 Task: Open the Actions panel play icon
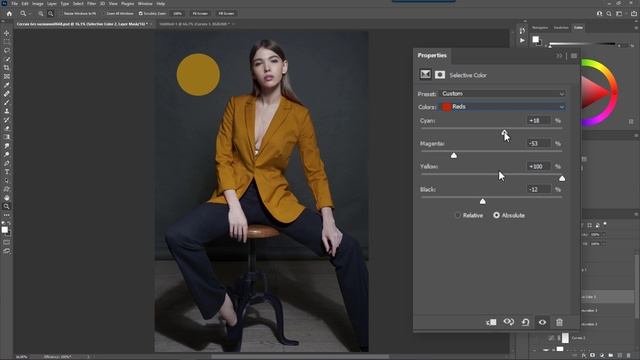coord(522,40)
